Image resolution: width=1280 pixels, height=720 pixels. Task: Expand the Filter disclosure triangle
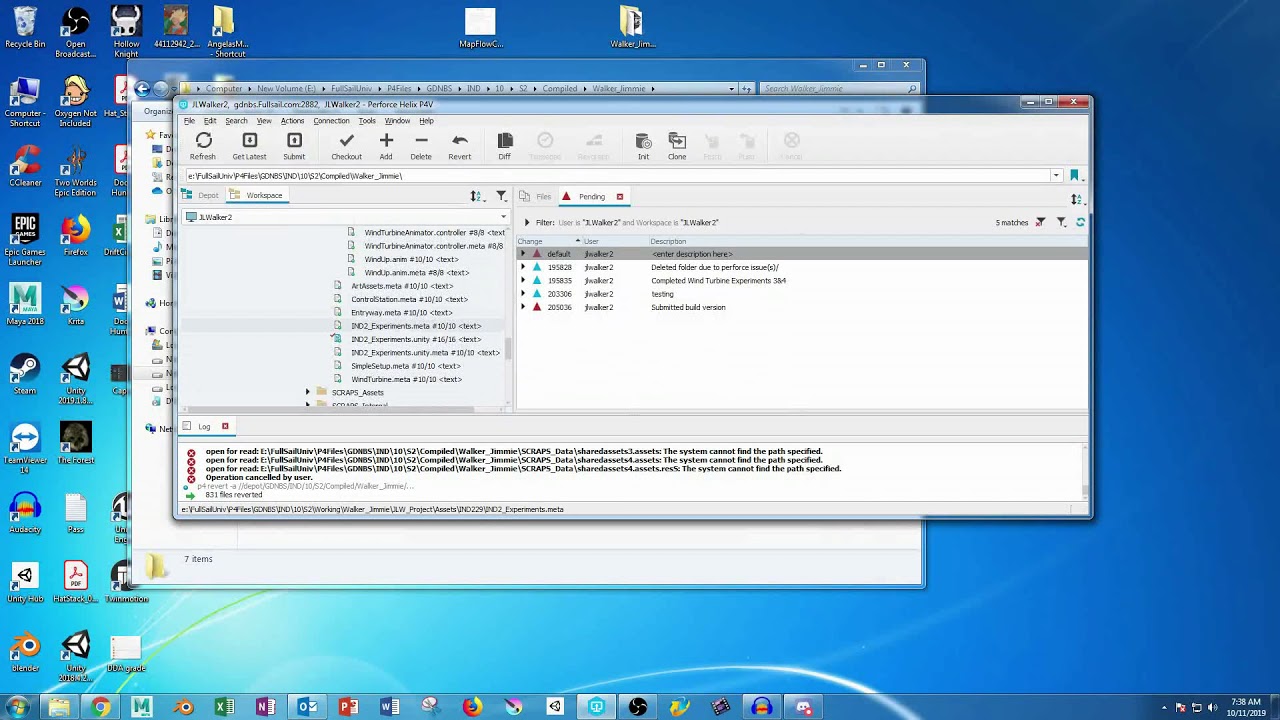(x=527, y=223)
